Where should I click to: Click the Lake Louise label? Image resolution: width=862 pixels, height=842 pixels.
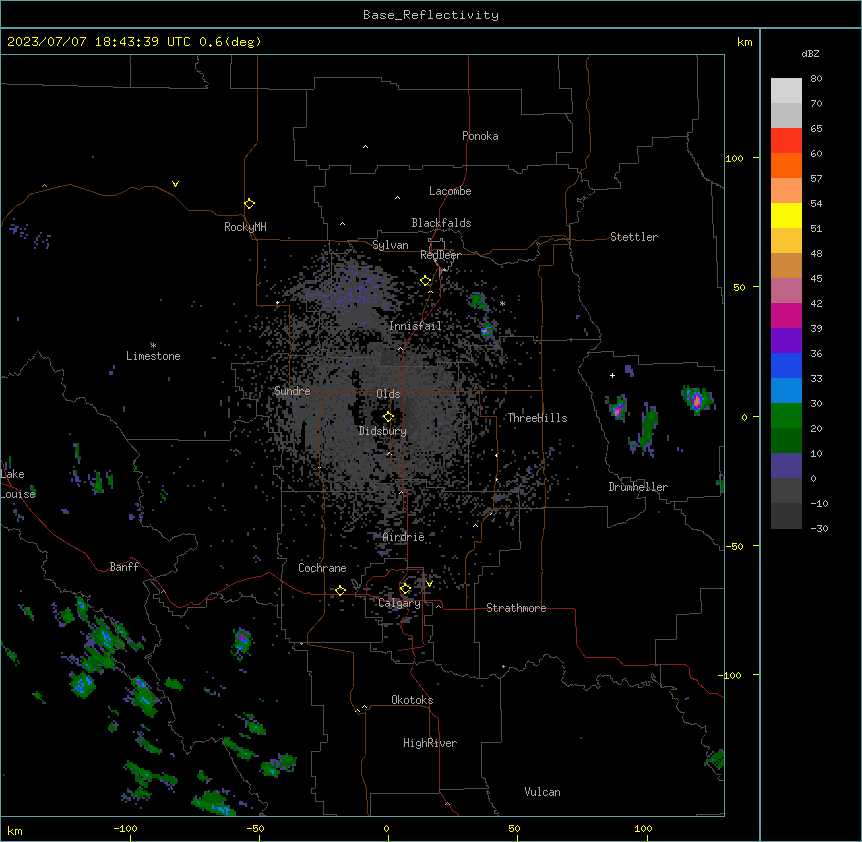(x=18, y=484)
